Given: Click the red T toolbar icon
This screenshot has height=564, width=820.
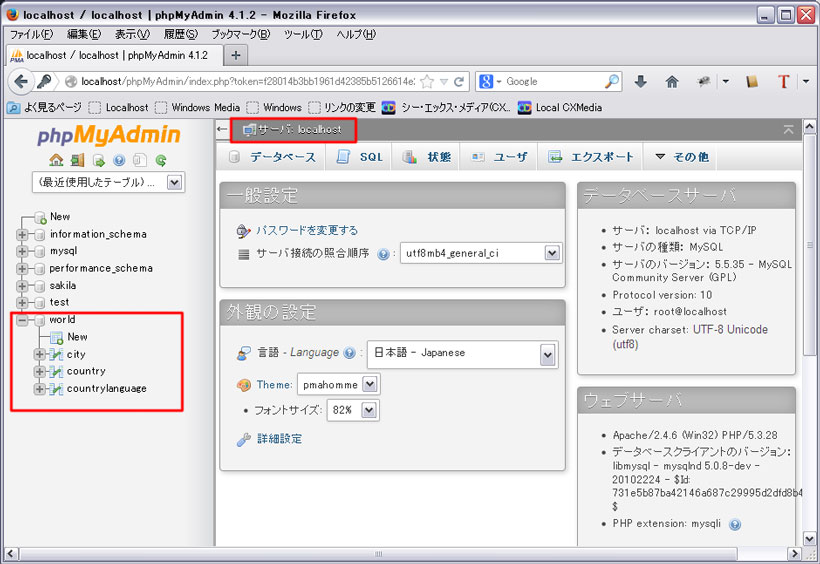Looking at the screenshot, I should tap(783, 81).
